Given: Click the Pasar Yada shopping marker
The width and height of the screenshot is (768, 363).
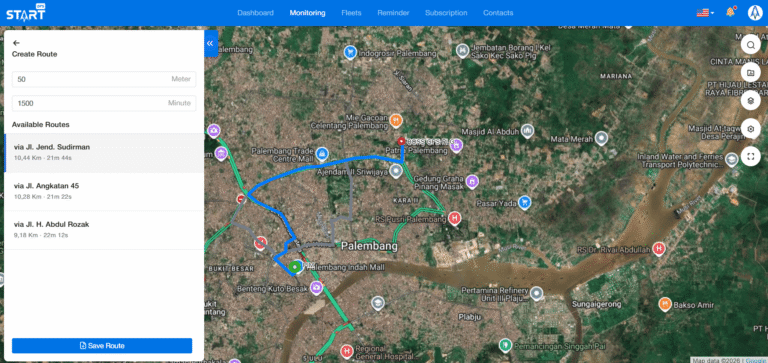Looking at the screenshot, I should pos(525,202).
